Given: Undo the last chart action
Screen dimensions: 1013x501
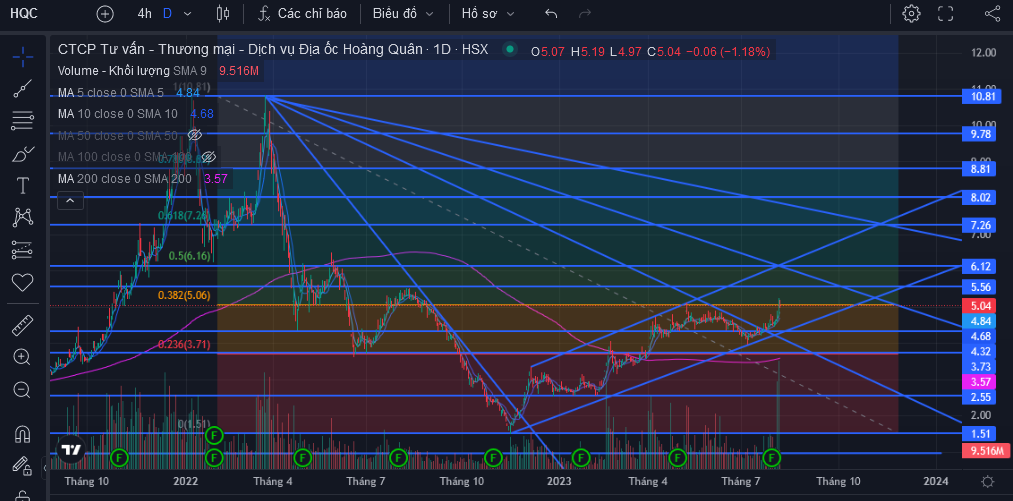Looking at the screenshot, I should (x=551, y=13).
